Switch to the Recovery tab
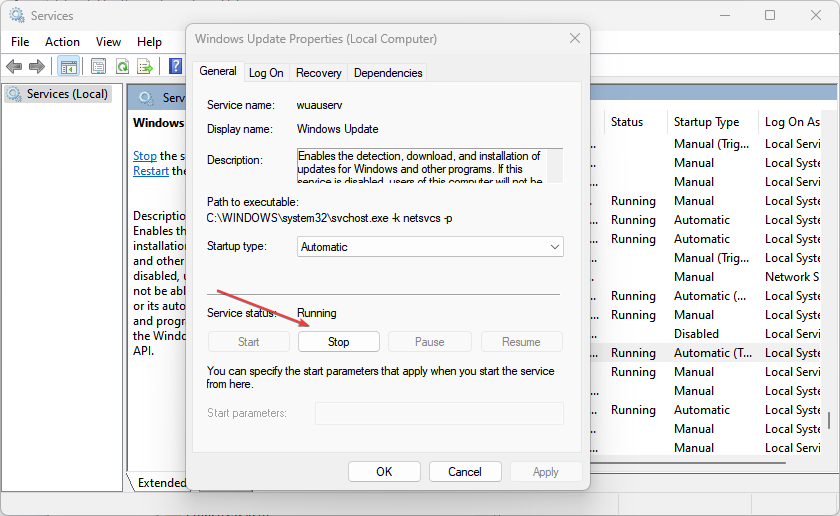Screen dimensions: 840x516 [318, 73]
